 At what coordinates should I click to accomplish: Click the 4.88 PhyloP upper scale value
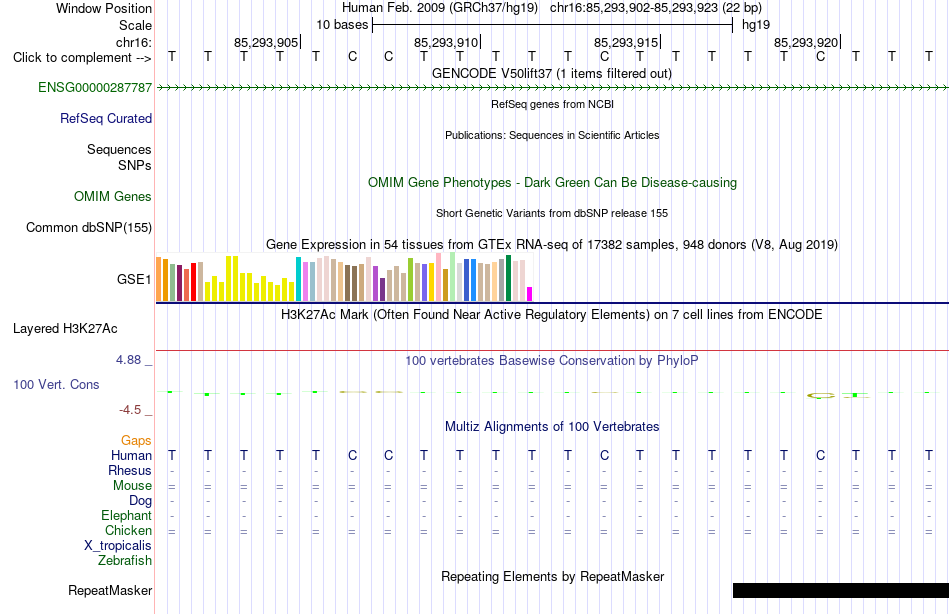(128, 359)
